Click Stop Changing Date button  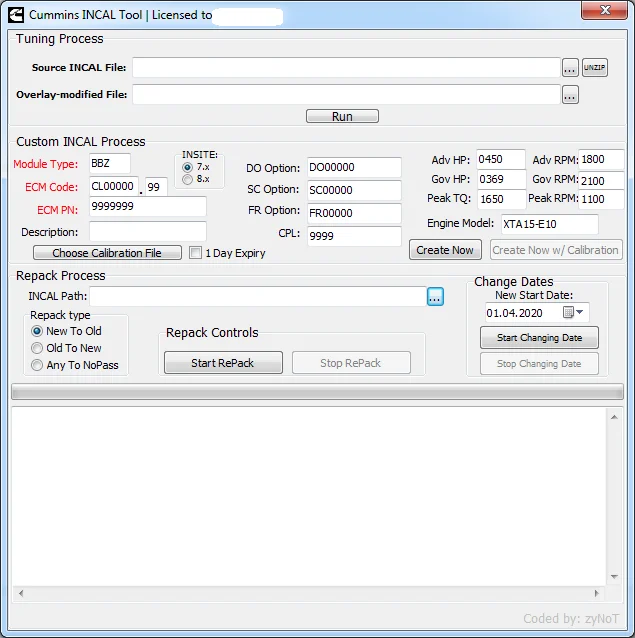(x=539, y=364)
